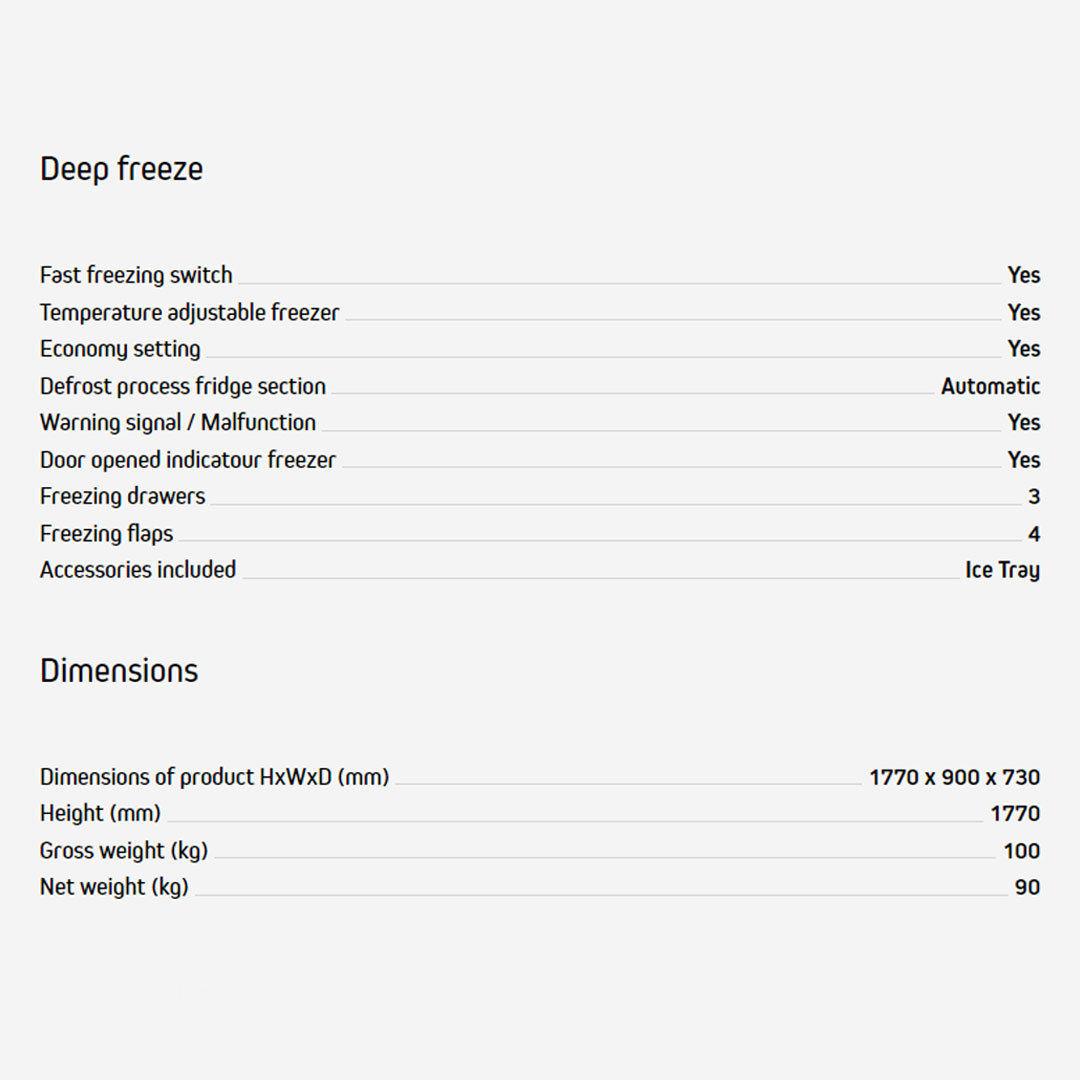Click the Gross weight (kg) label

pyautogui.click(x=124, y=851)
